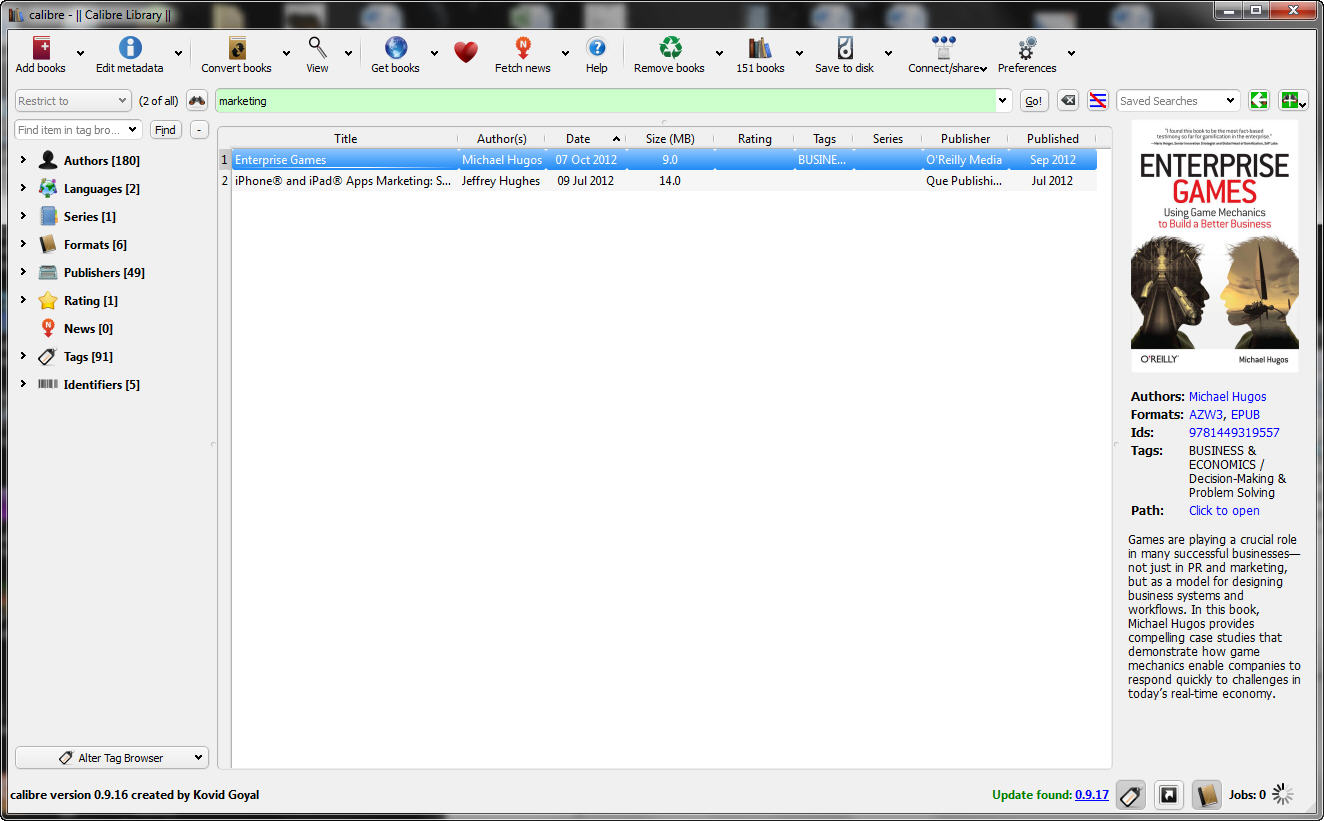Open Fetch news dropdown arrow
The image size is (1324, 821).
pyautogui.click(x=565, y=53)
